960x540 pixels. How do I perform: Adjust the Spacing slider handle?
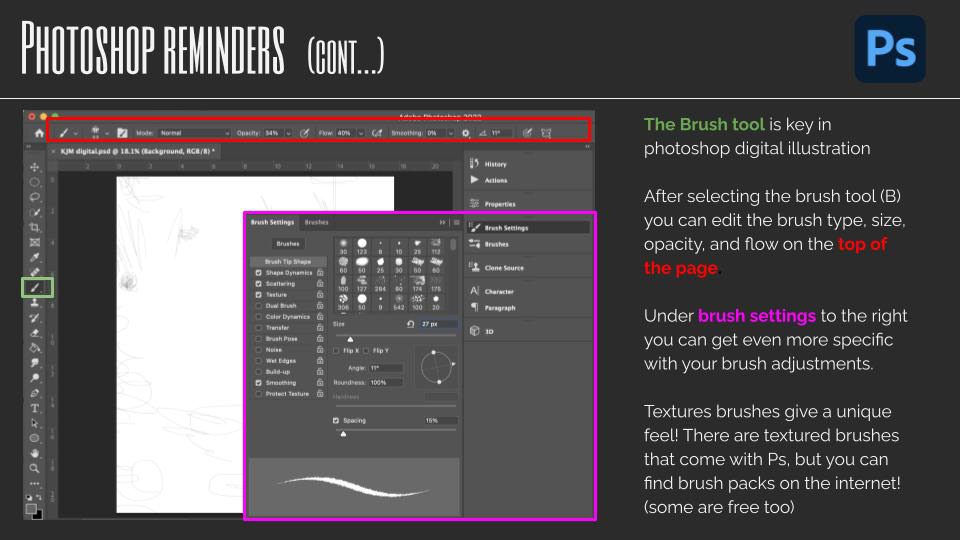[343, 434]
